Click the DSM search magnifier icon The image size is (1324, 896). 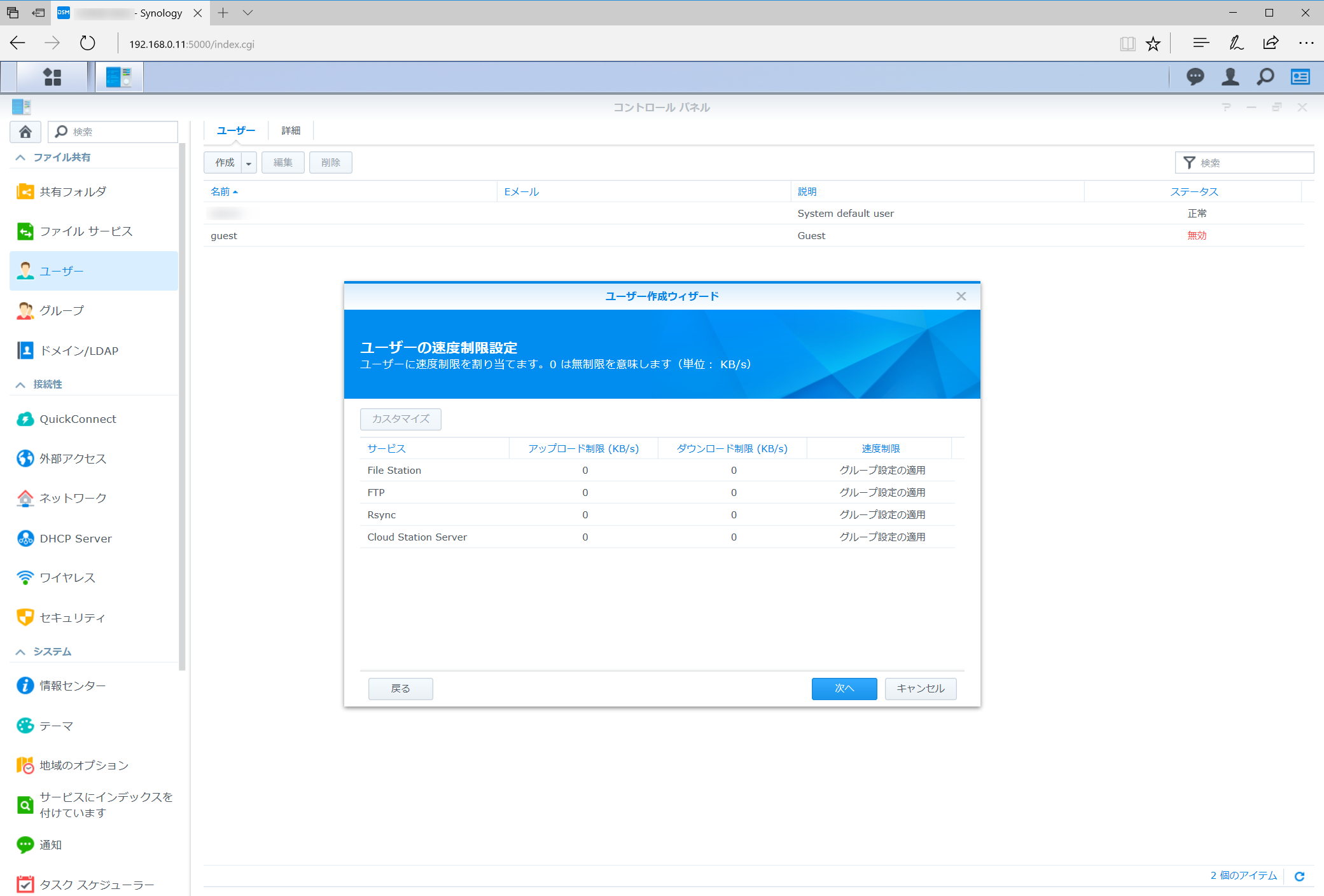point(1265,77)
